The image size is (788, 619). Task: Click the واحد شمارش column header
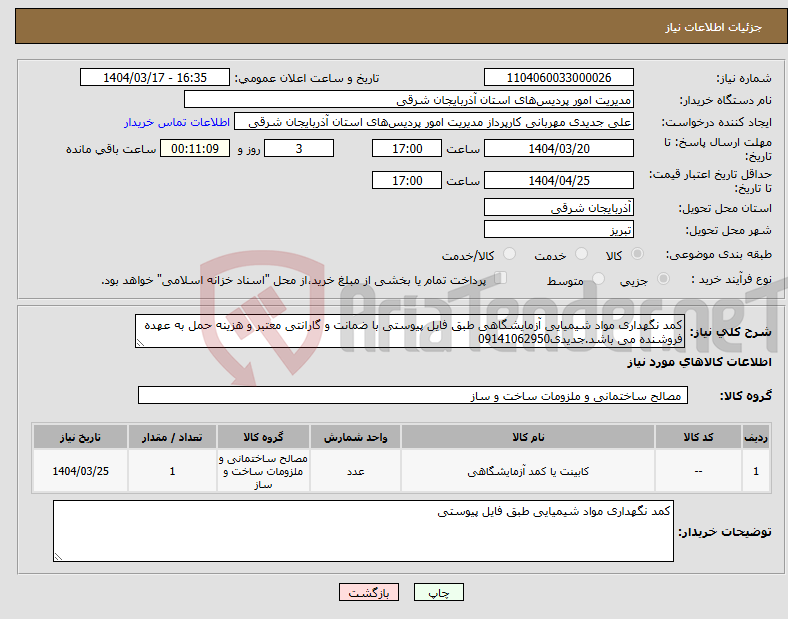(x=355, y=437)
